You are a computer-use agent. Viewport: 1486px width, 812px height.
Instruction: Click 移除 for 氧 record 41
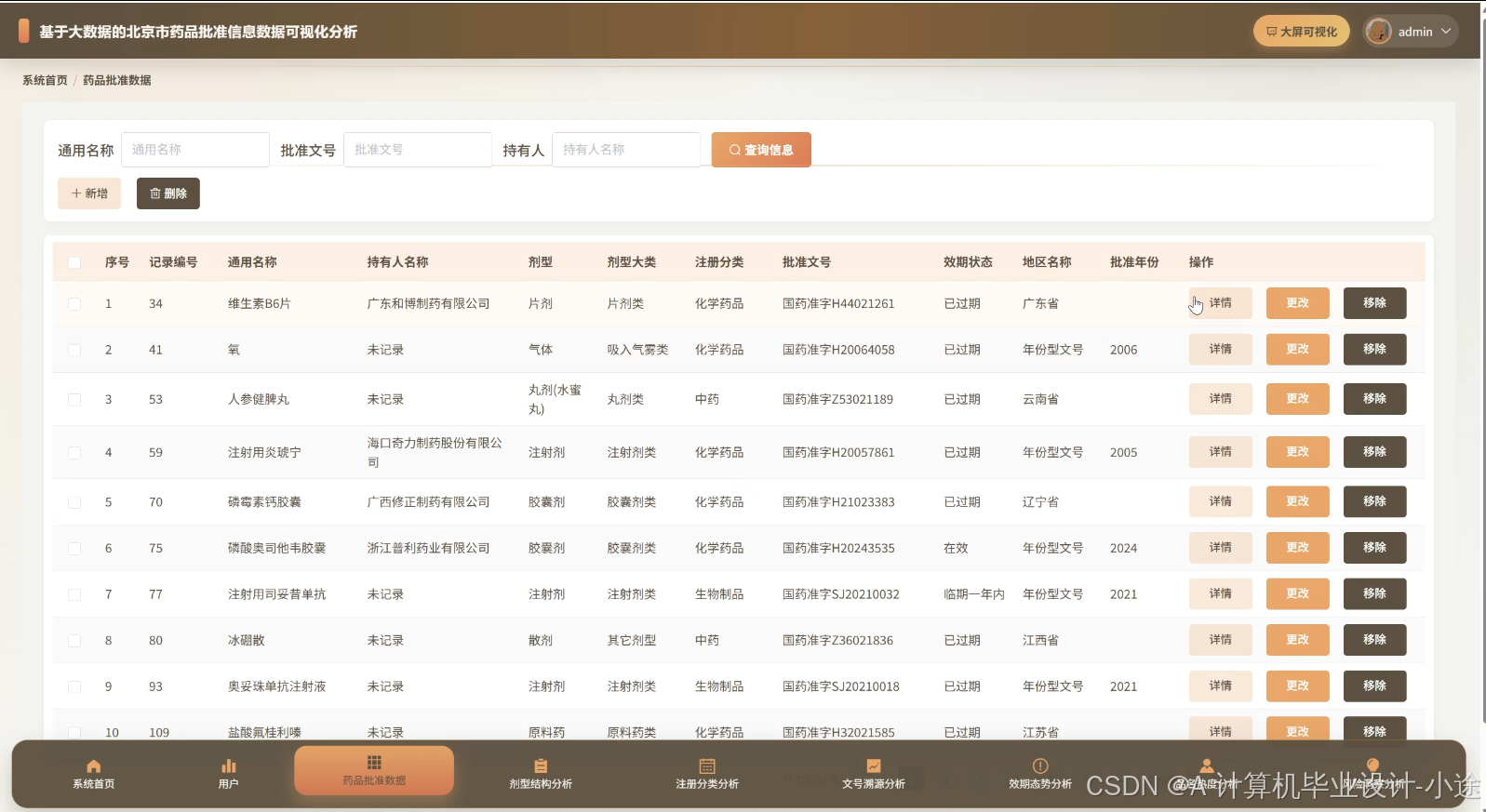tap(1375, 350)
